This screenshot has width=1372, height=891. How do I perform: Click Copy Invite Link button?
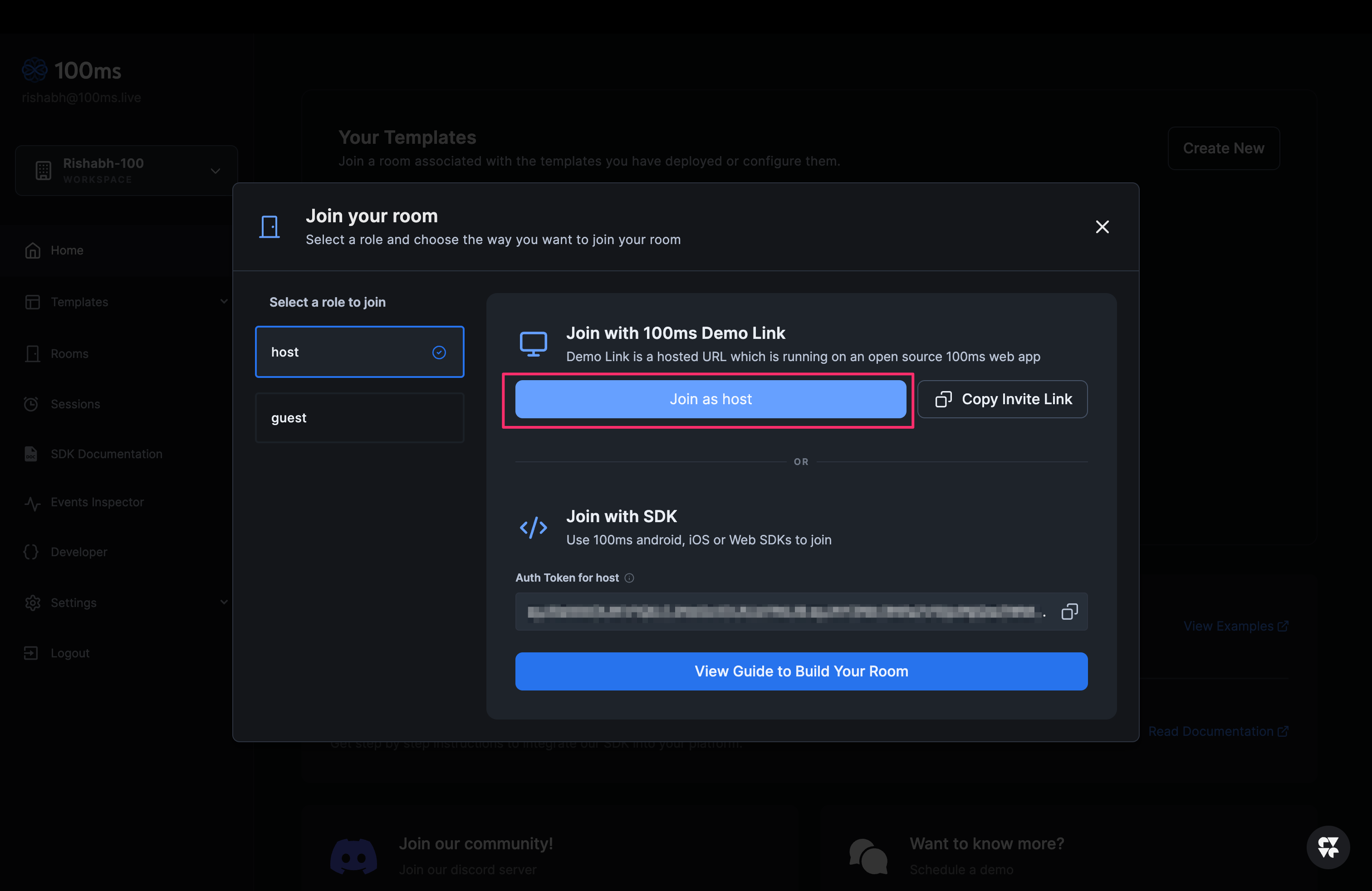pyautogui.click(x=1002, y=399)
